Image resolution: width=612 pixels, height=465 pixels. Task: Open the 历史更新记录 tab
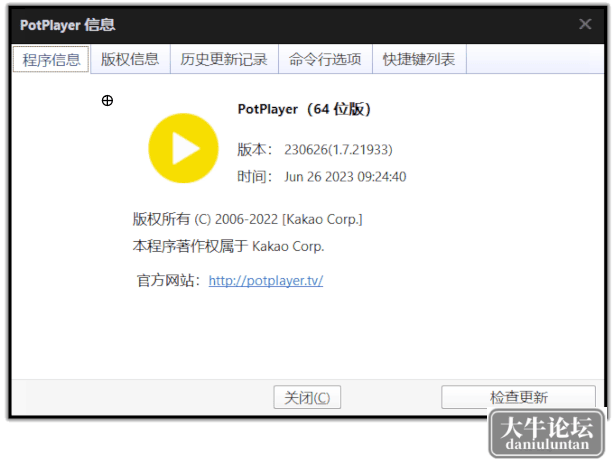224,59
